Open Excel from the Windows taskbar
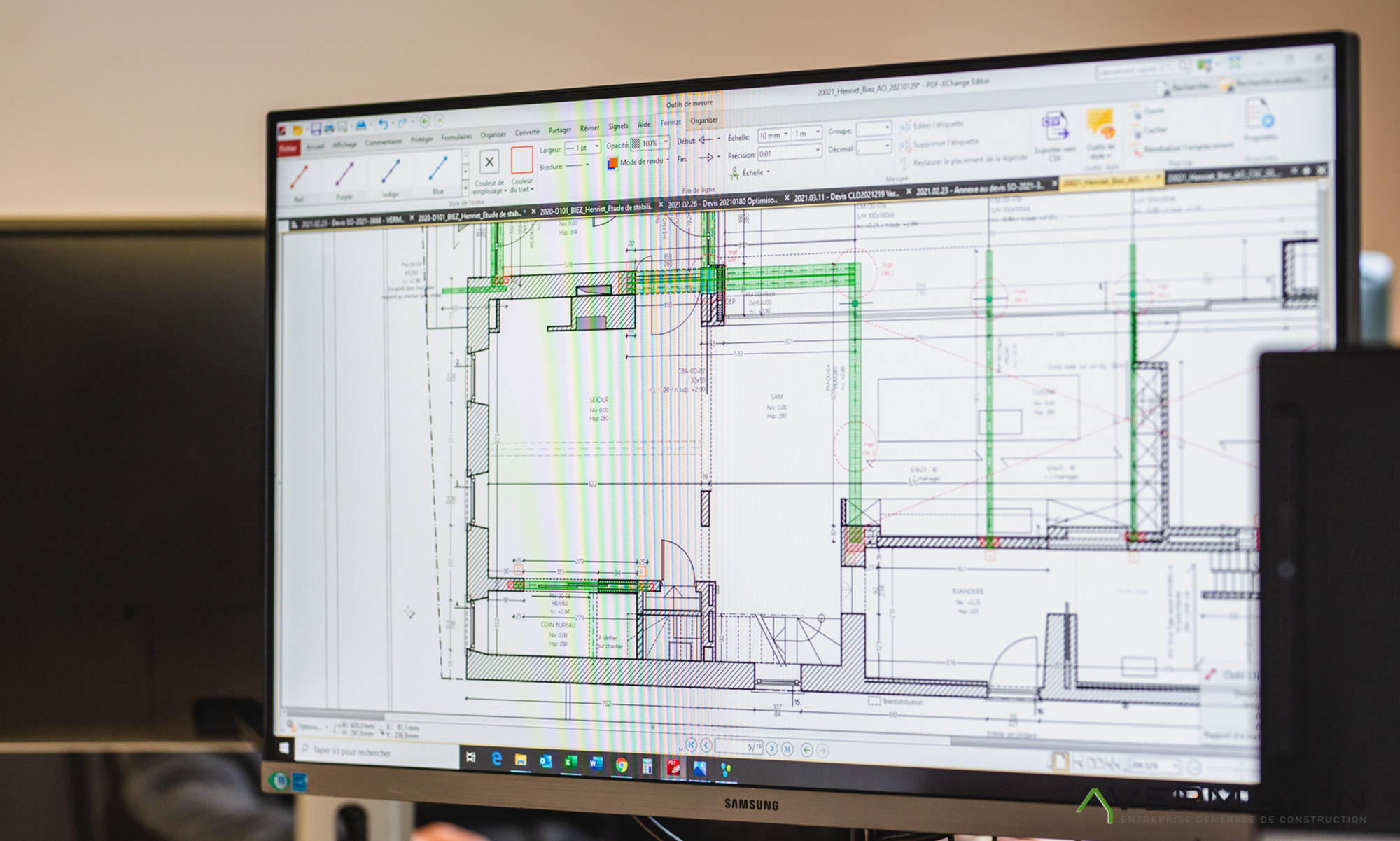Screen dimensions: 1400x841 click(x=571, y=763)
